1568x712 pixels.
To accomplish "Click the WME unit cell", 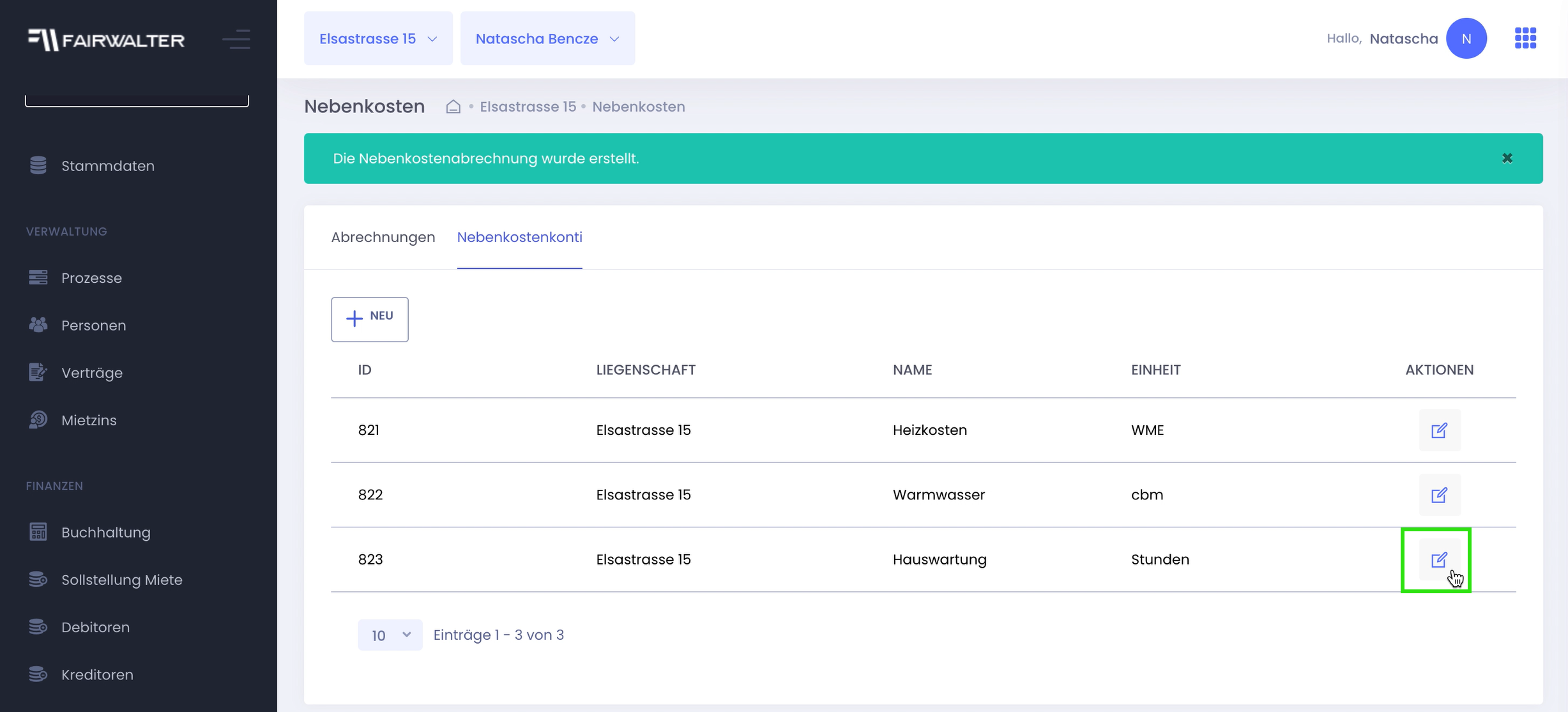I will 1147,430.
